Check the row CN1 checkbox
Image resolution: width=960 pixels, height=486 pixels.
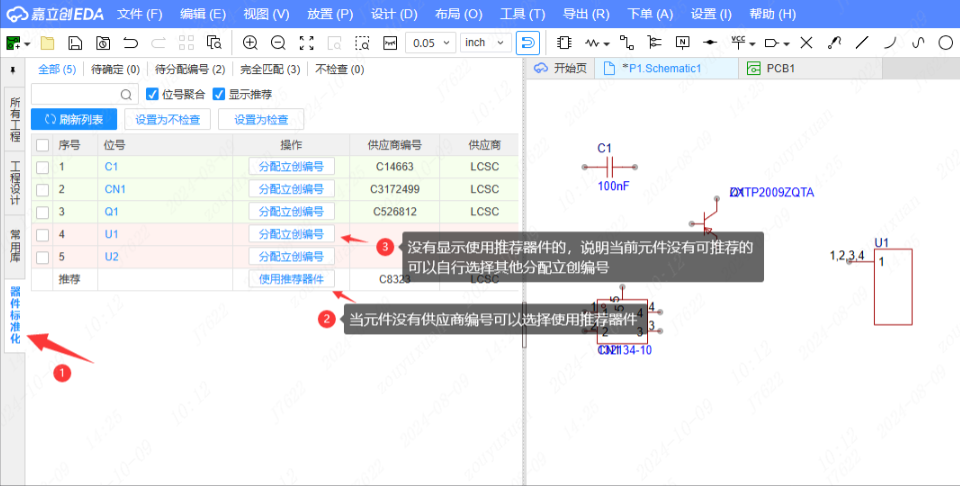42,190
